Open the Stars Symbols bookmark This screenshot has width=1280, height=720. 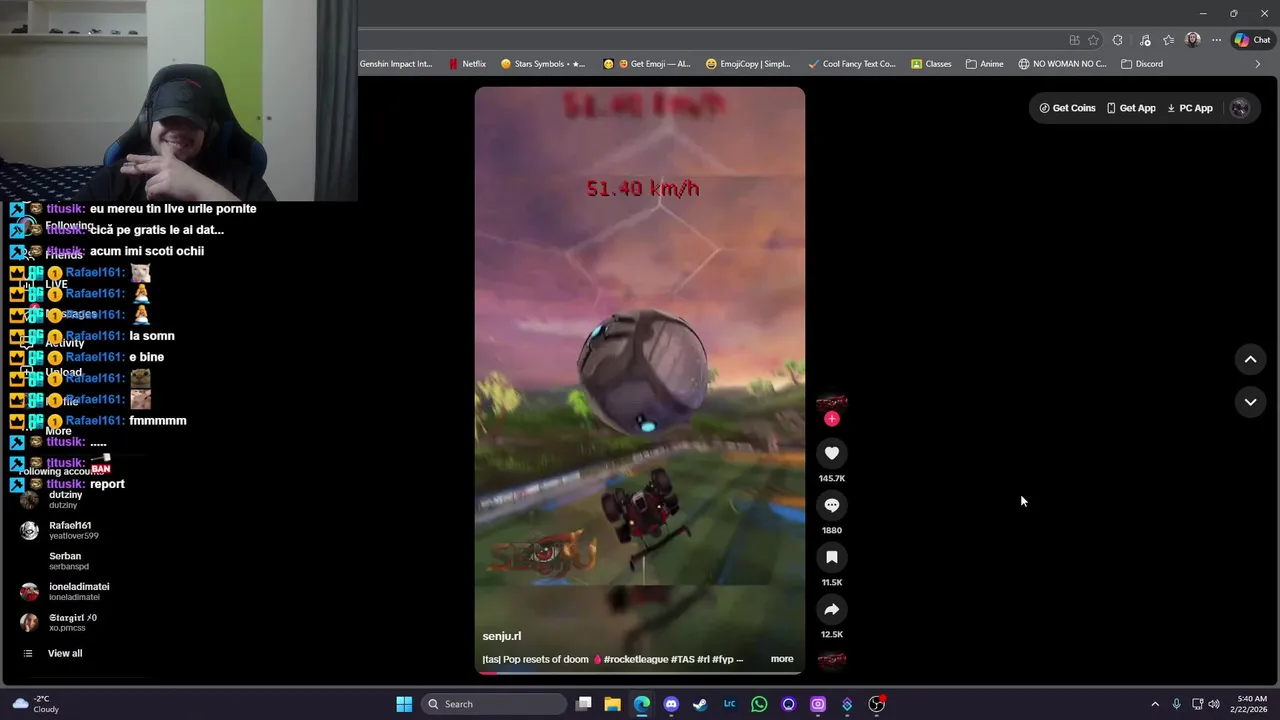point(543,64)
